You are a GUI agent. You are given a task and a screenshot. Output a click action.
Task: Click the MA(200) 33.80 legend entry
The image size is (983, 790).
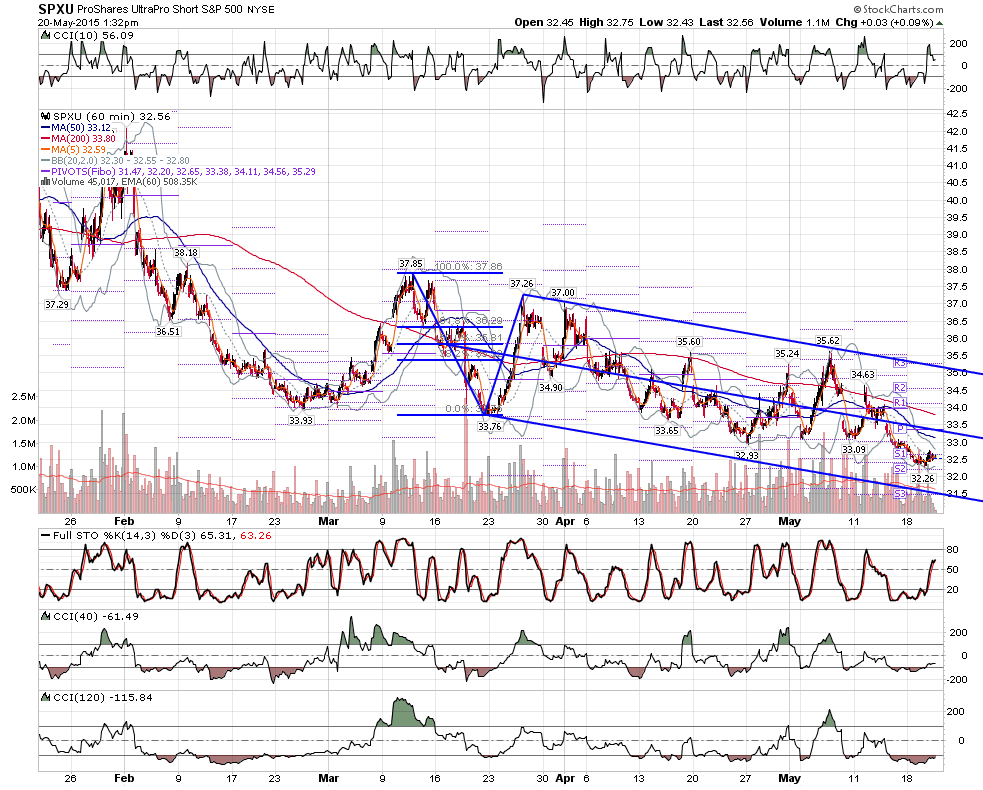click(x=78, y=139)
